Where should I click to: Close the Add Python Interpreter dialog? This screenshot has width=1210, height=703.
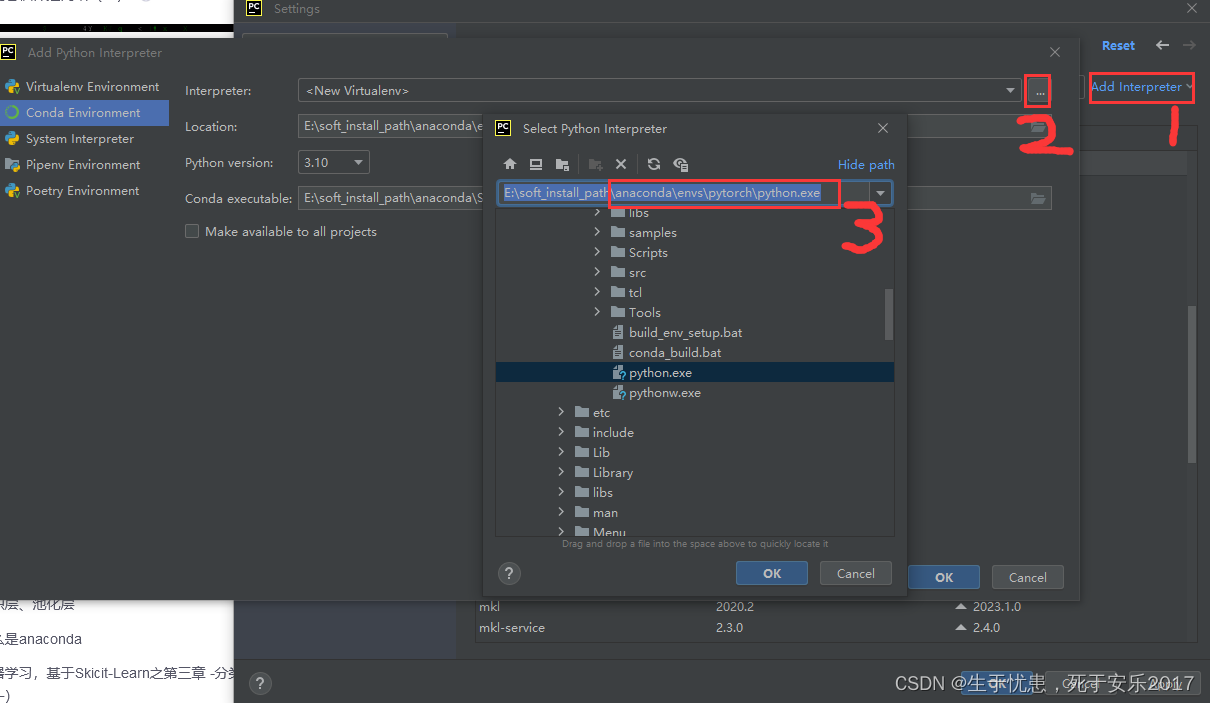coord(1055,52)
